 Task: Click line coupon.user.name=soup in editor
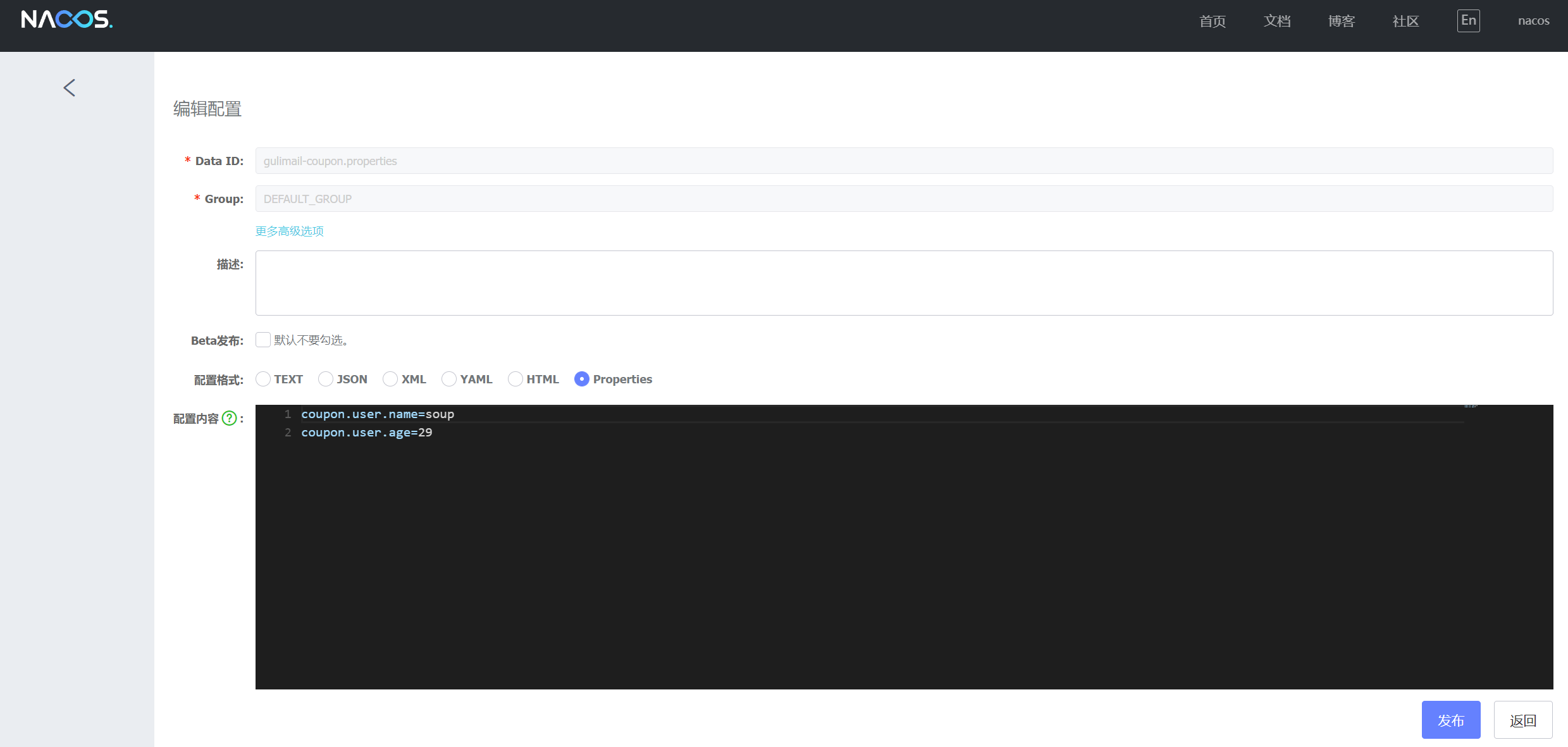[378, 414]
